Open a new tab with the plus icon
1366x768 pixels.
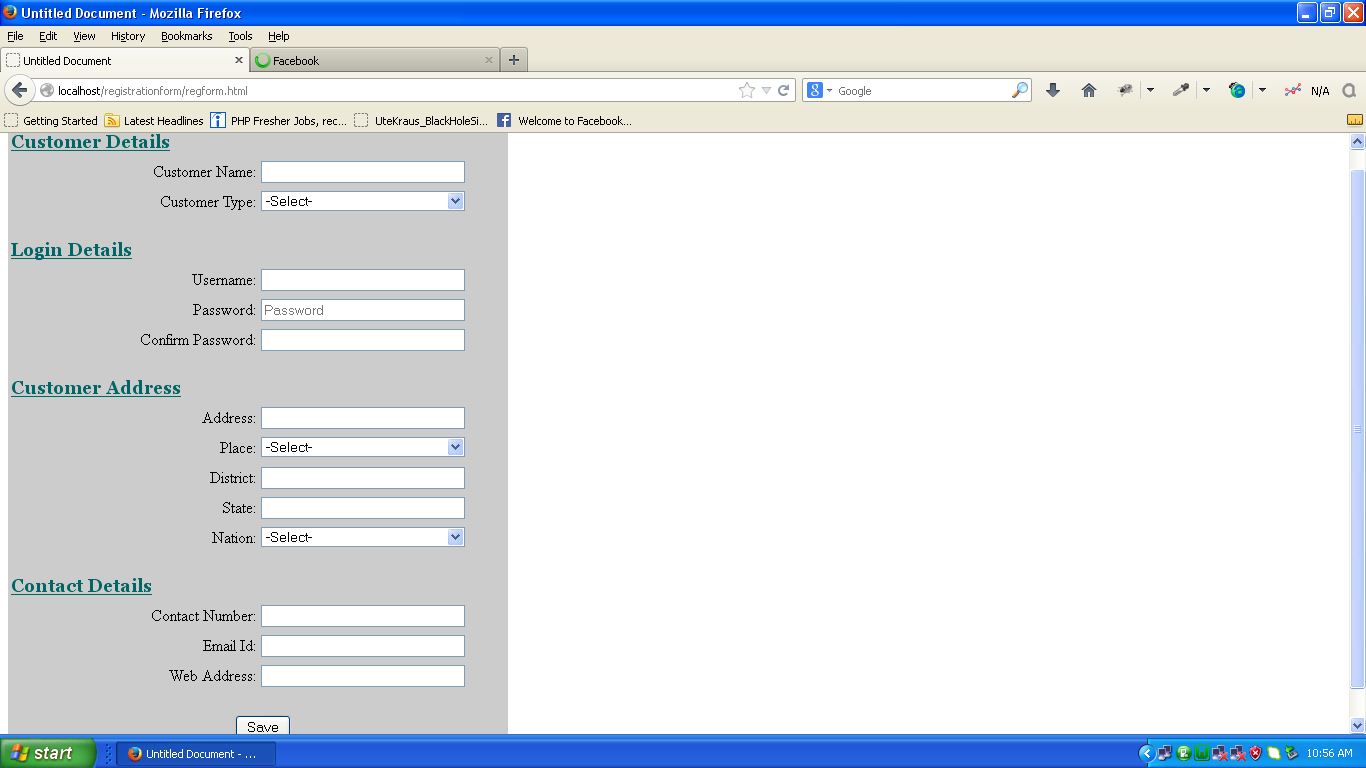[513, 59]
